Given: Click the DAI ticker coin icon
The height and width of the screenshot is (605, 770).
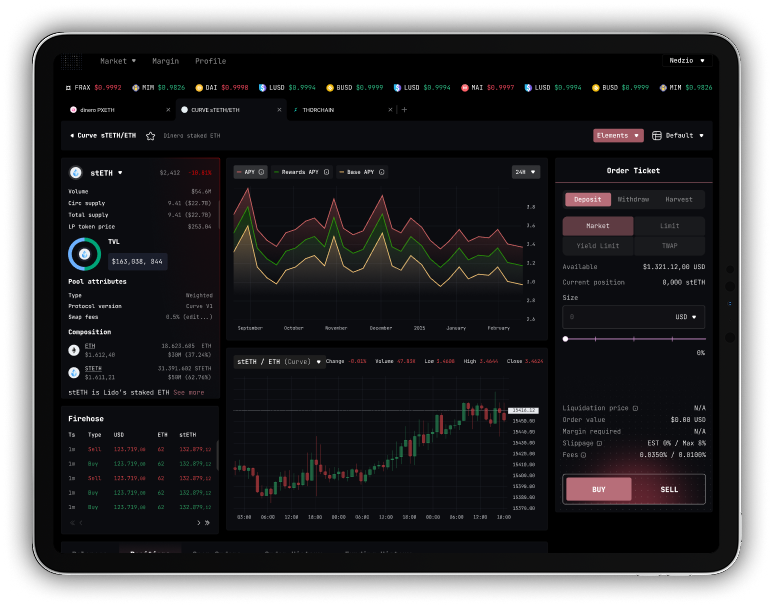Looking at the screenshot, I should coord(199,88).
